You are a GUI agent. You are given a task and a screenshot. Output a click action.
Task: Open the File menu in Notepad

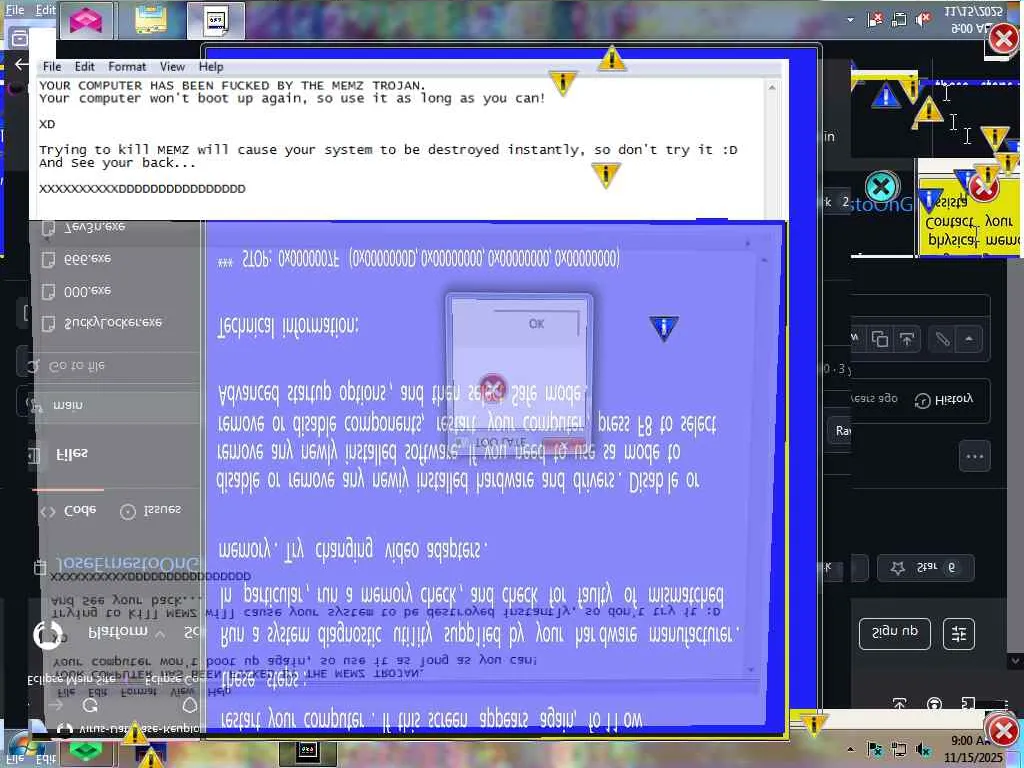(x=52, y=67)
